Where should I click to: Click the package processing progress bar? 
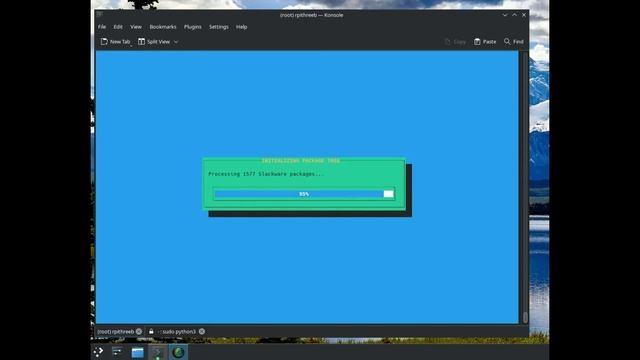304,194
